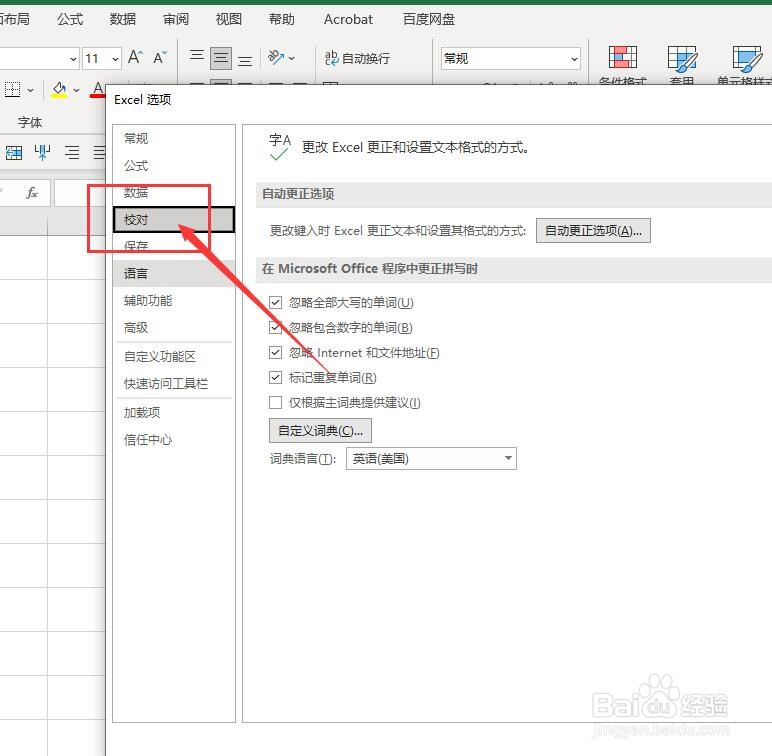Open the 数据 ribbon tab
Image resolution: width=772 pixels, height=756 pixels.
point(123,19)
